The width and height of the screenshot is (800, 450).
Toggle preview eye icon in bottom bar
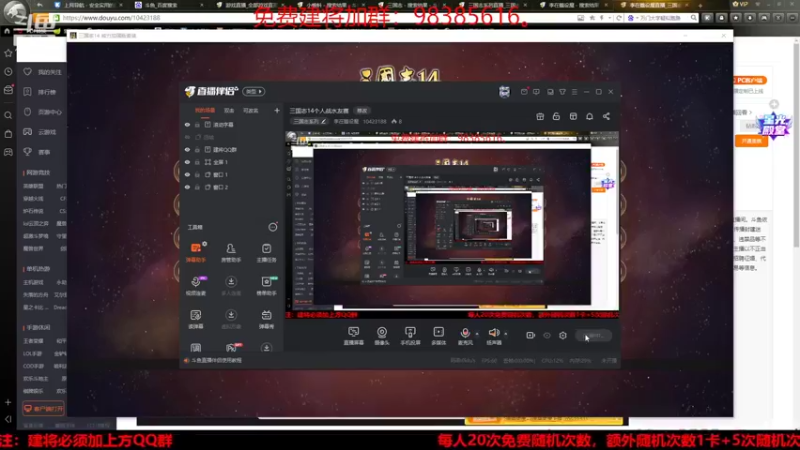pos(547,335)
